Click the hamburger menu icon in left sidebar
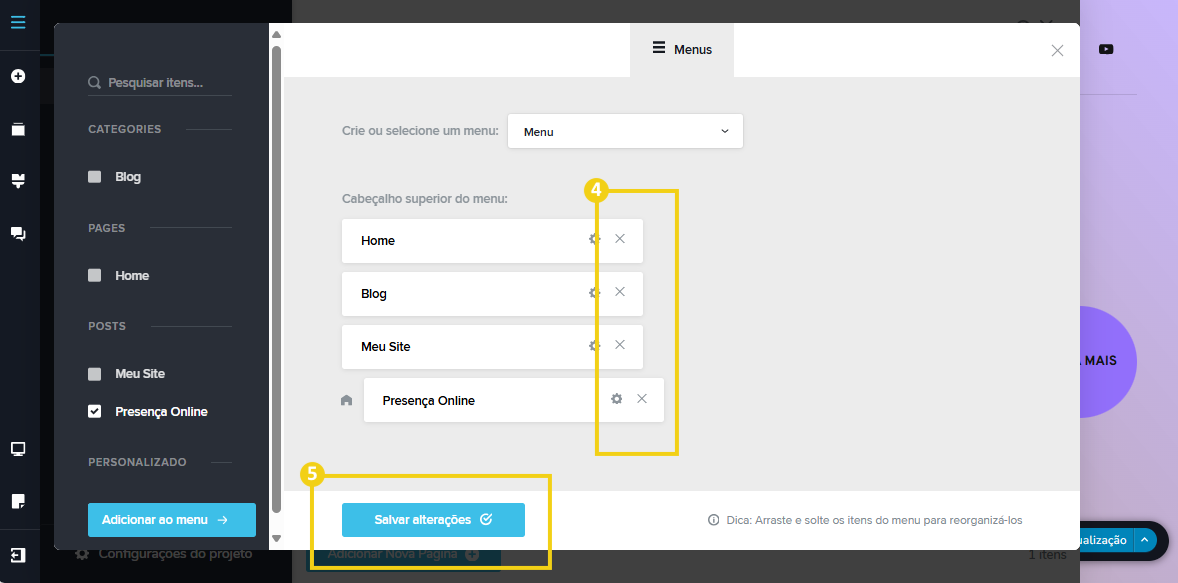1178x583 pixels. [18, 22]
